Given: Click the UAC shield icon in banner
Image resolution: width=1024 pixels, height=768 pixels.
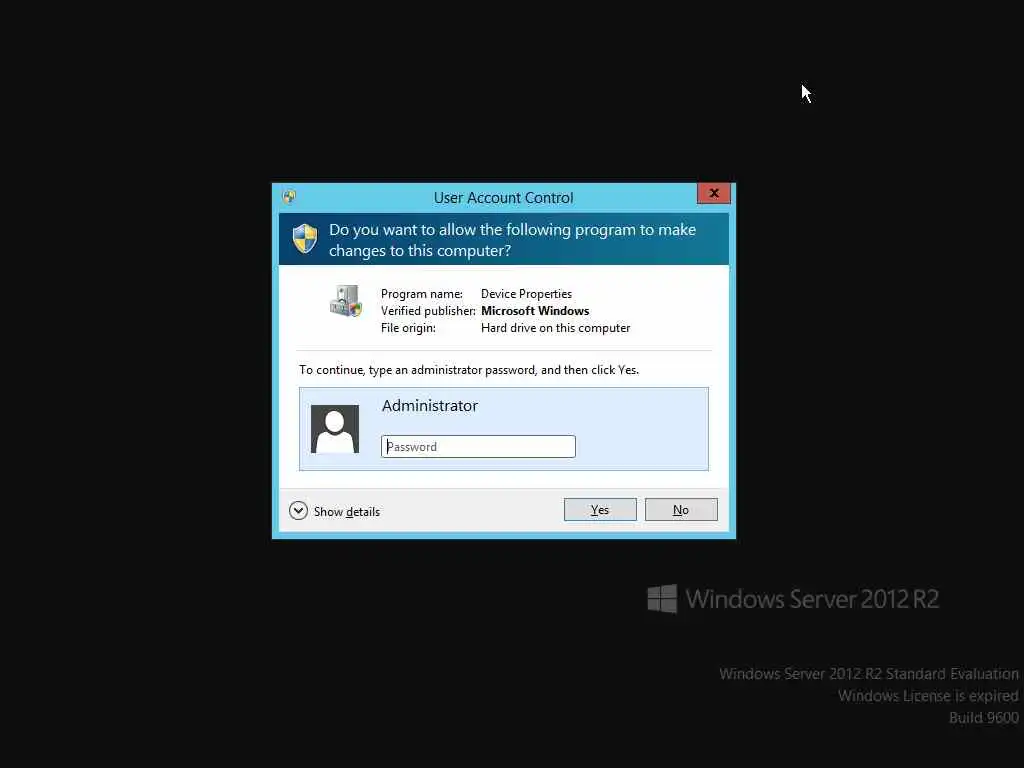Looking at the screenshot, I should [x=305, y=238].
